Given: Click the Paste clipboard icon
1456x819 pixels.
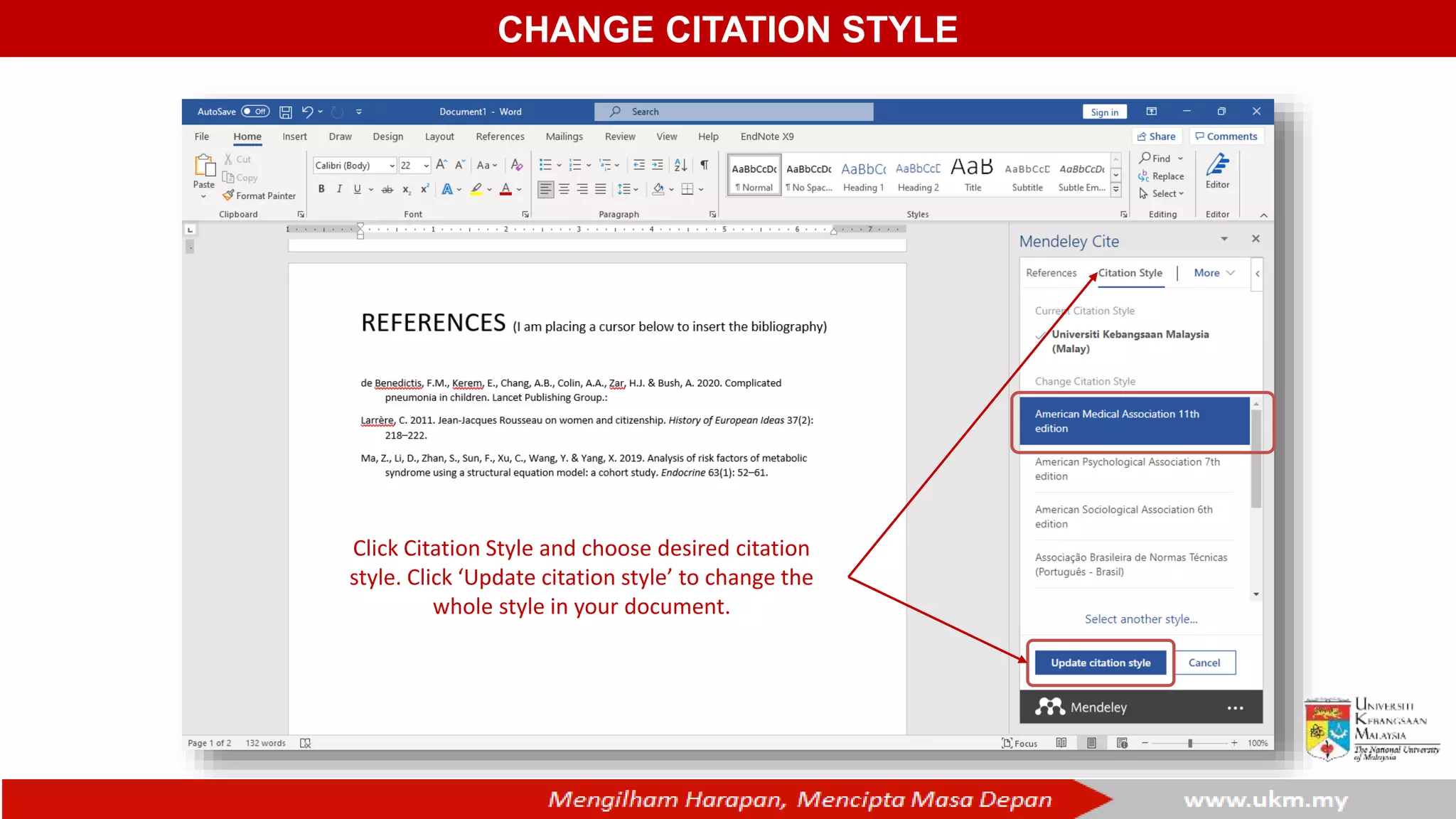Looking at the screenshot, I should 204,165.
